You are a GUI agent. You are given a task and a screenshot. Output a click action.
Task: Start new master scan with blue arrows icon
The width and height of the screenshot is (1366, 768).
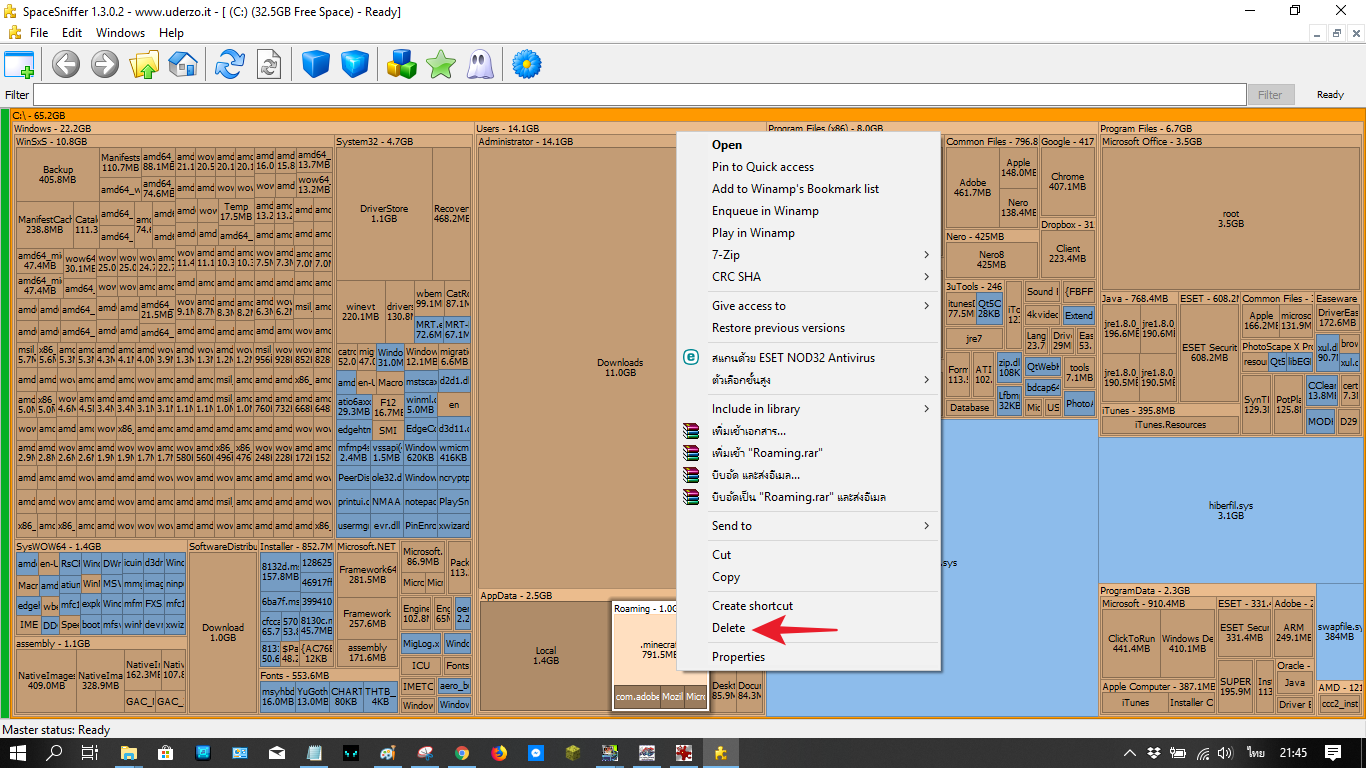click(230, 65)
